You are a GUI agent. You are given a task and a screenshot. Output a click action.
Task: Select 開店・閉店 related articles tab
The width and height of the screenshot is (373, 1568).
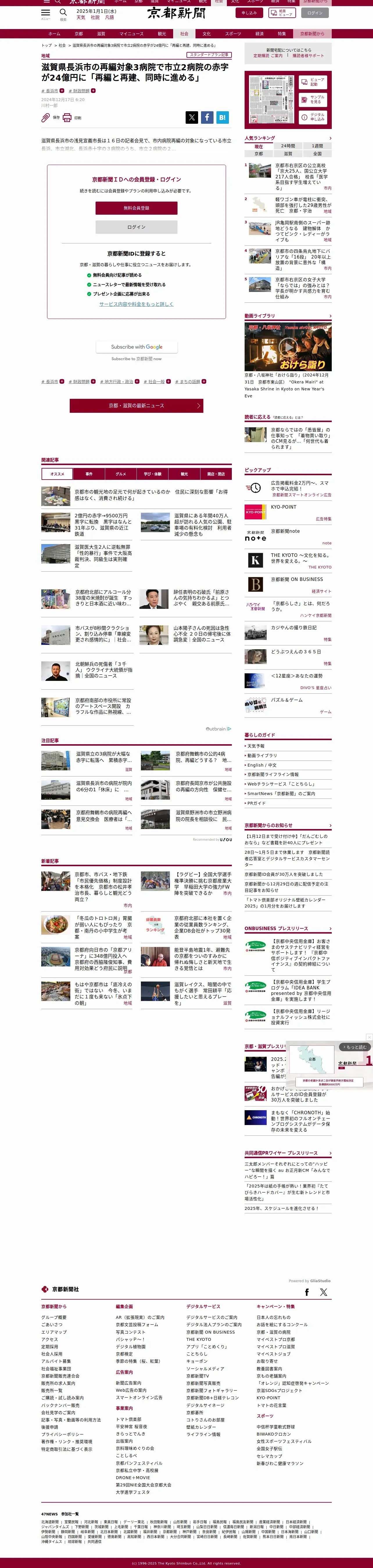click(216, 473)
